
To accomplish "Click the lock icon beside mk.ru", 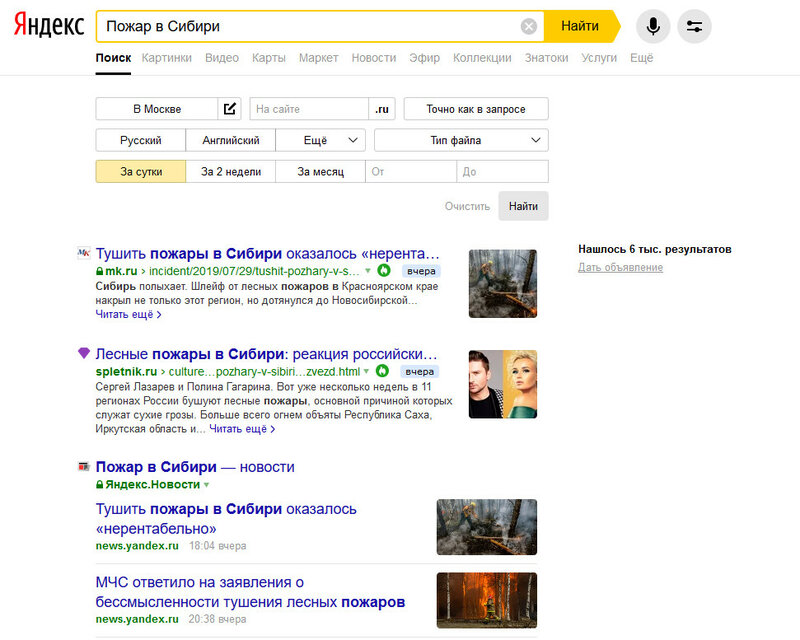I will 99,271.
